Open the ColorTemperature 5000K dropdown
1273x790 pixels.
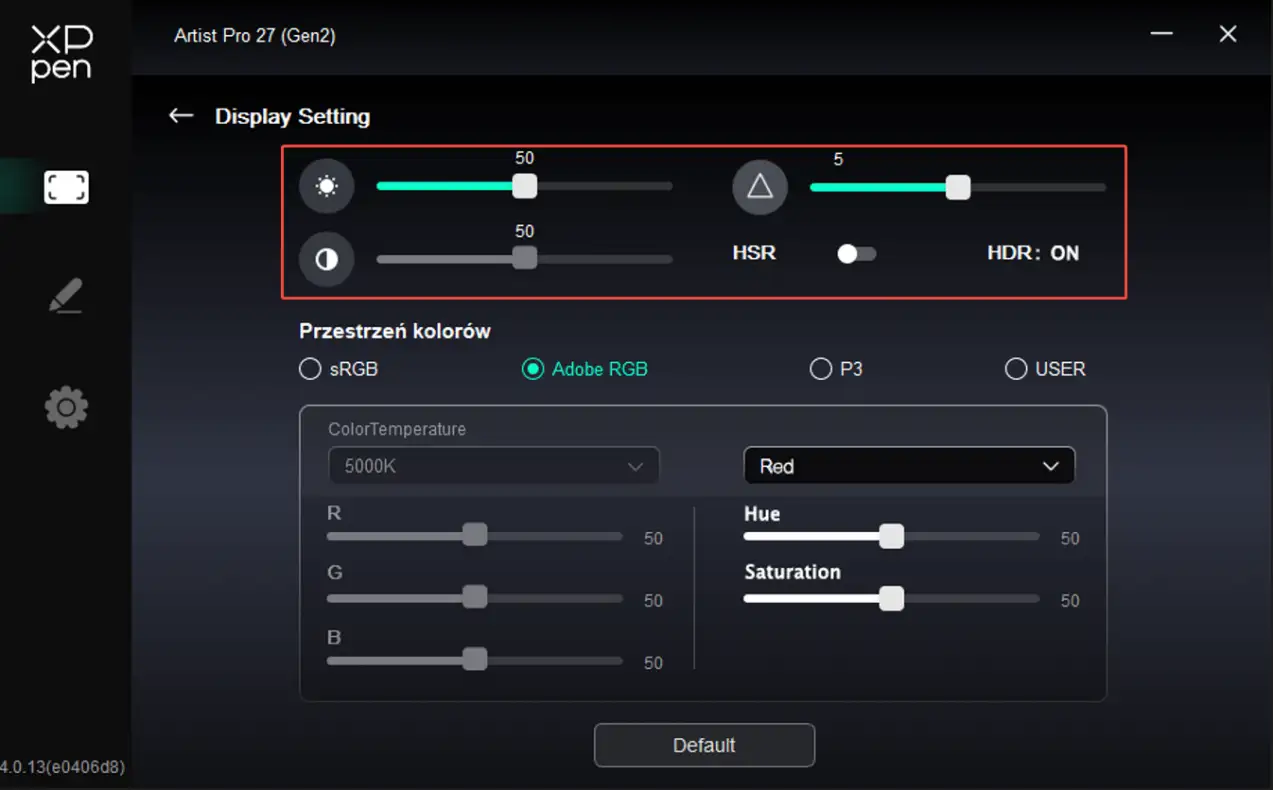pyautogui.click(x=494, y=466)
